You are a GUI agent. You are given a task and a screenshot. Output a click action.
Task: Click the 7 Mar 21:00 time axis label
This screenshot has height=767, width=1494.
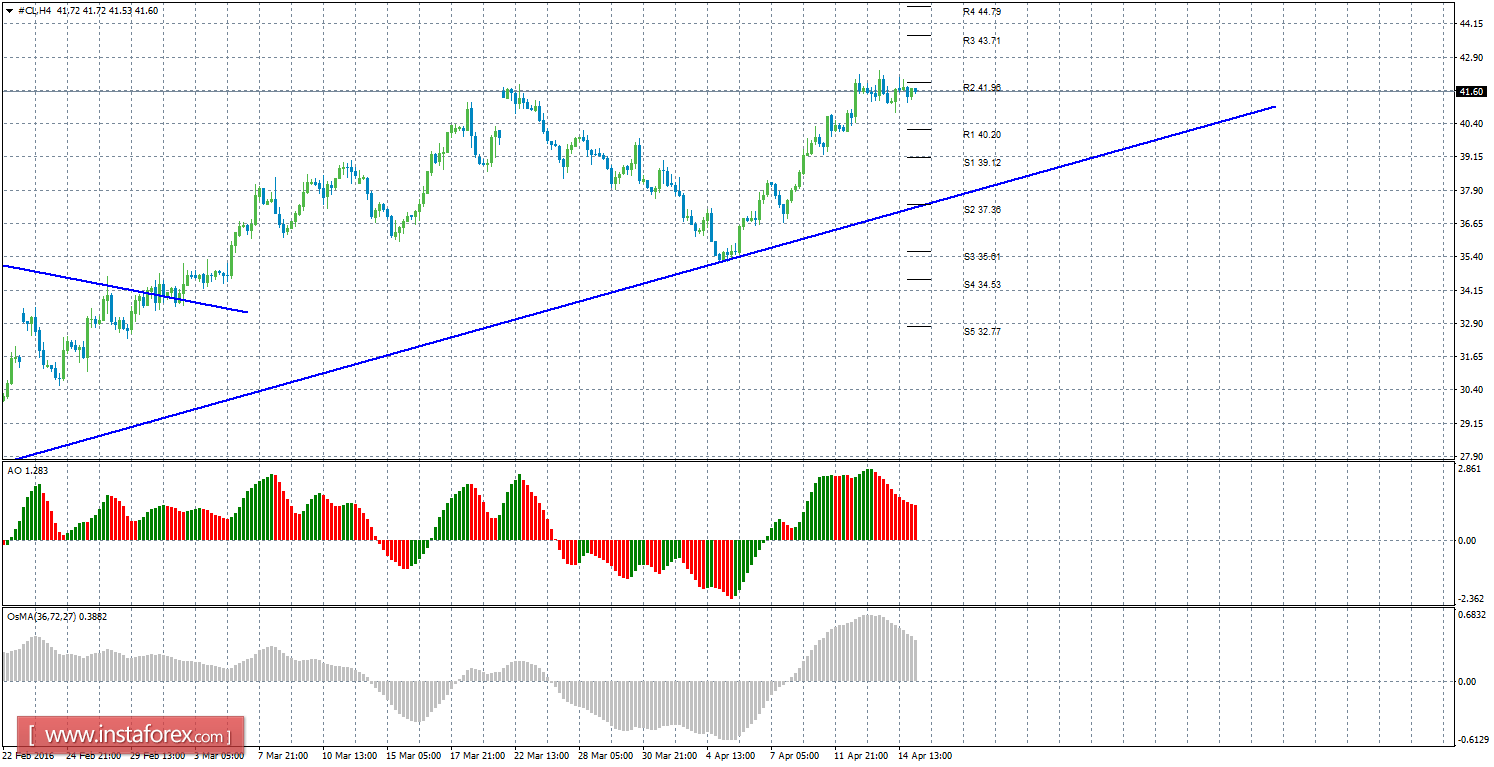pyautogui.click(x=283, y=756)
